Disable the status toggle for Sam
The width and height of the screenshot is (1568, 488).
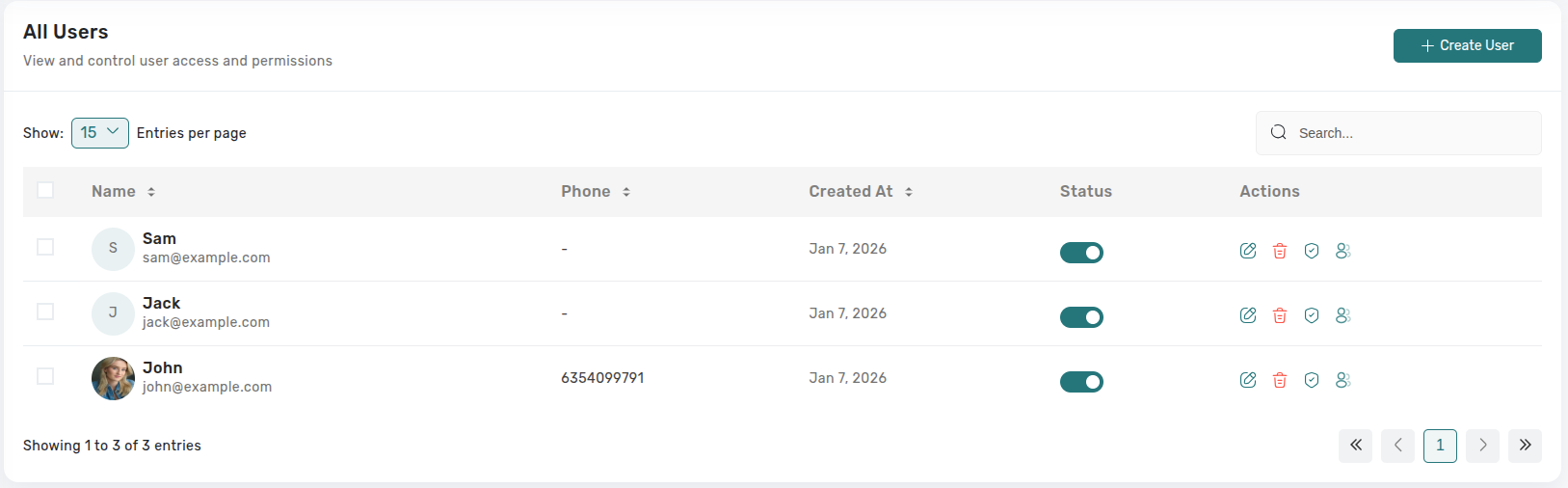[x=1081, y=253]
